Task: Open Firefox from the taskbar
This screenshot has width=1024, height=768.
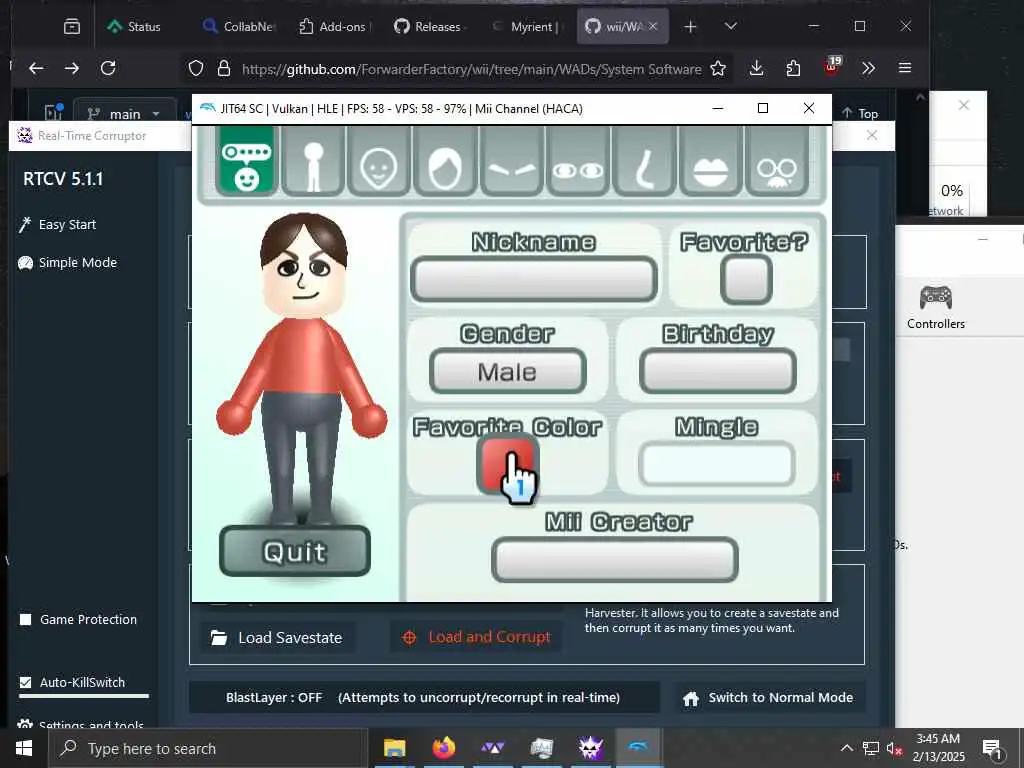Action: click(444, 748)
